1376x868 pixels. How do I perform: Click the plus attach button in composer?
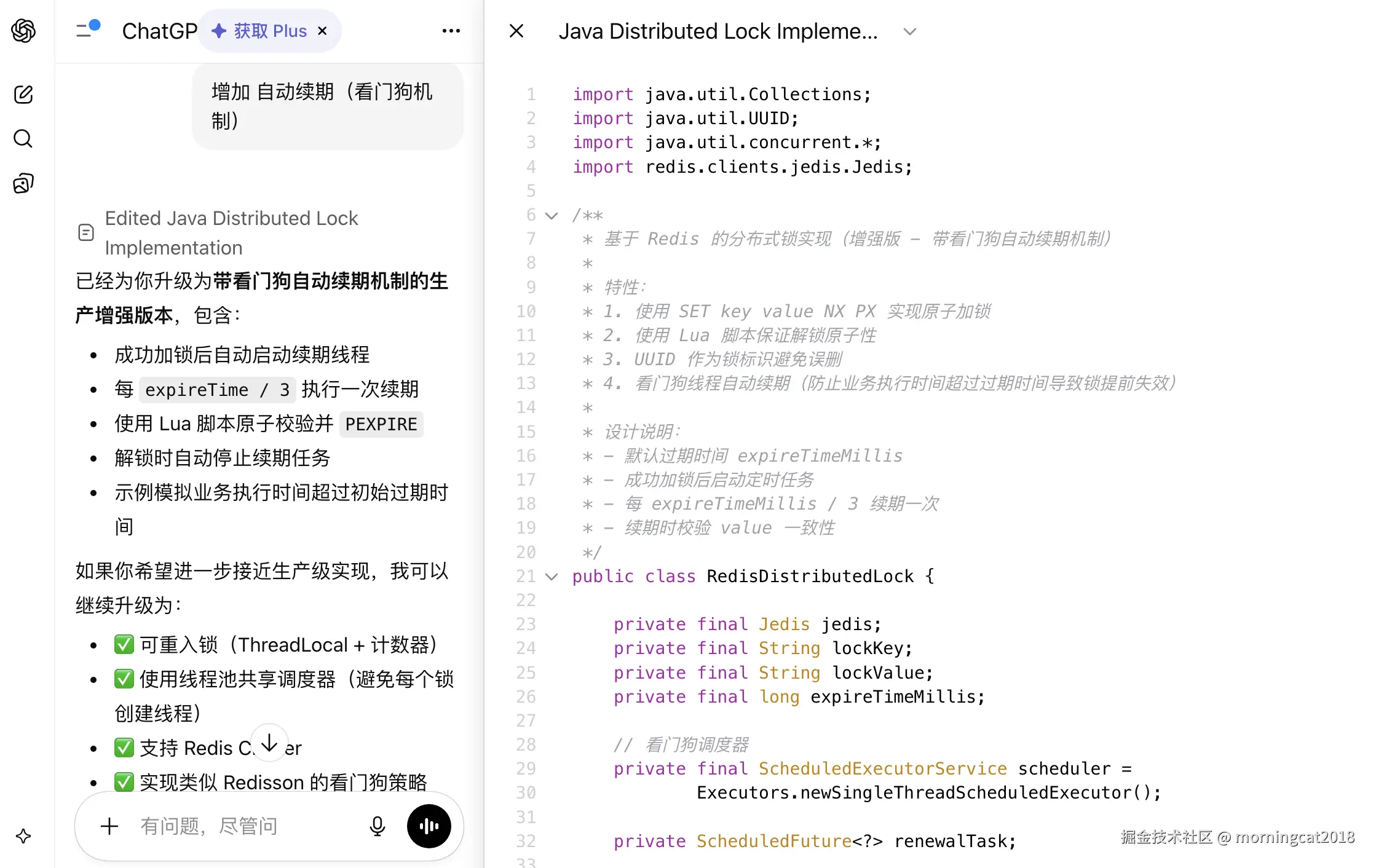(109, 826)
